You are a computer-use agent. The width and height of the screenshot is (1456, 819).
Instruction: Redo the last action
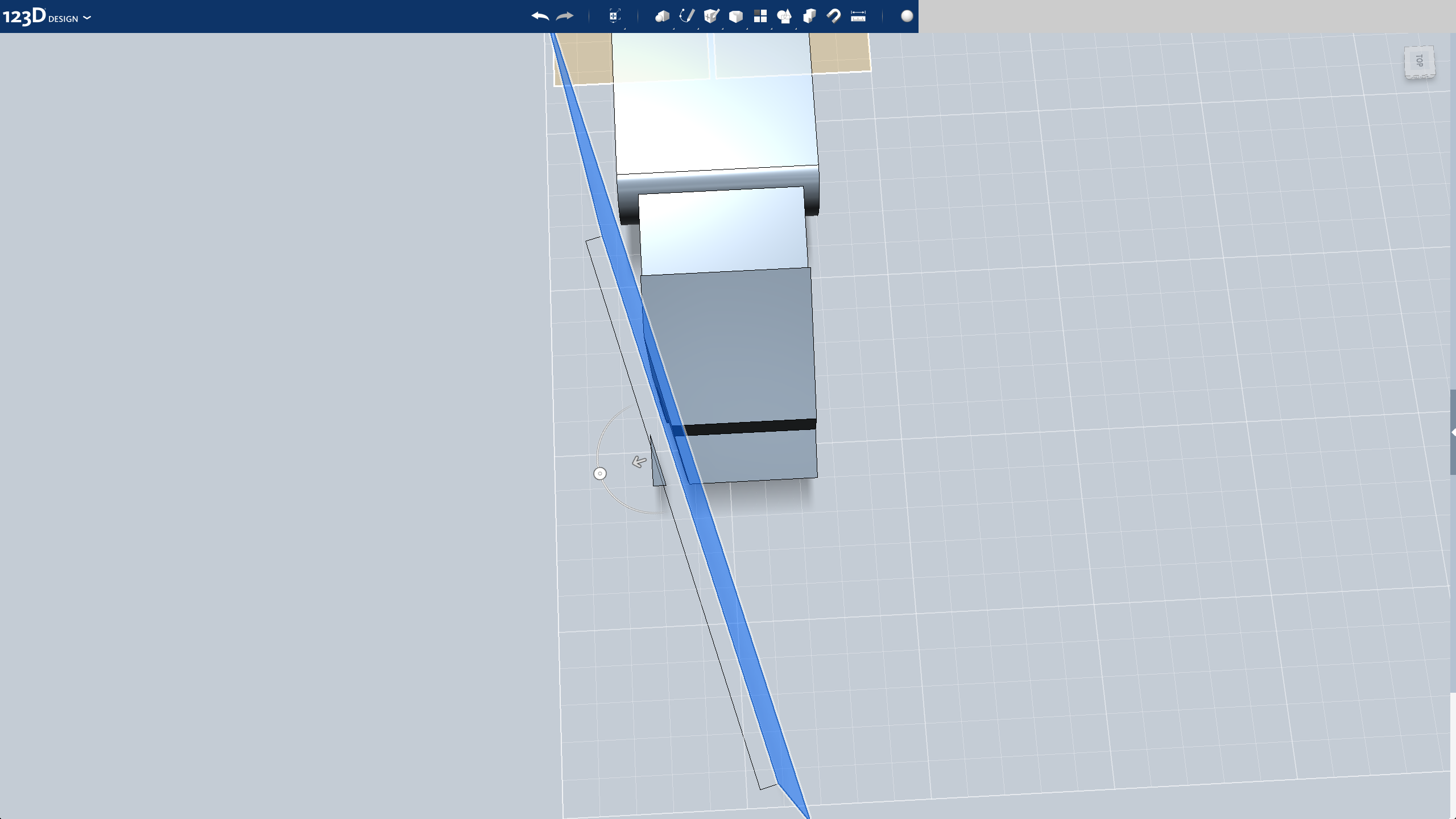pos(564,16)
